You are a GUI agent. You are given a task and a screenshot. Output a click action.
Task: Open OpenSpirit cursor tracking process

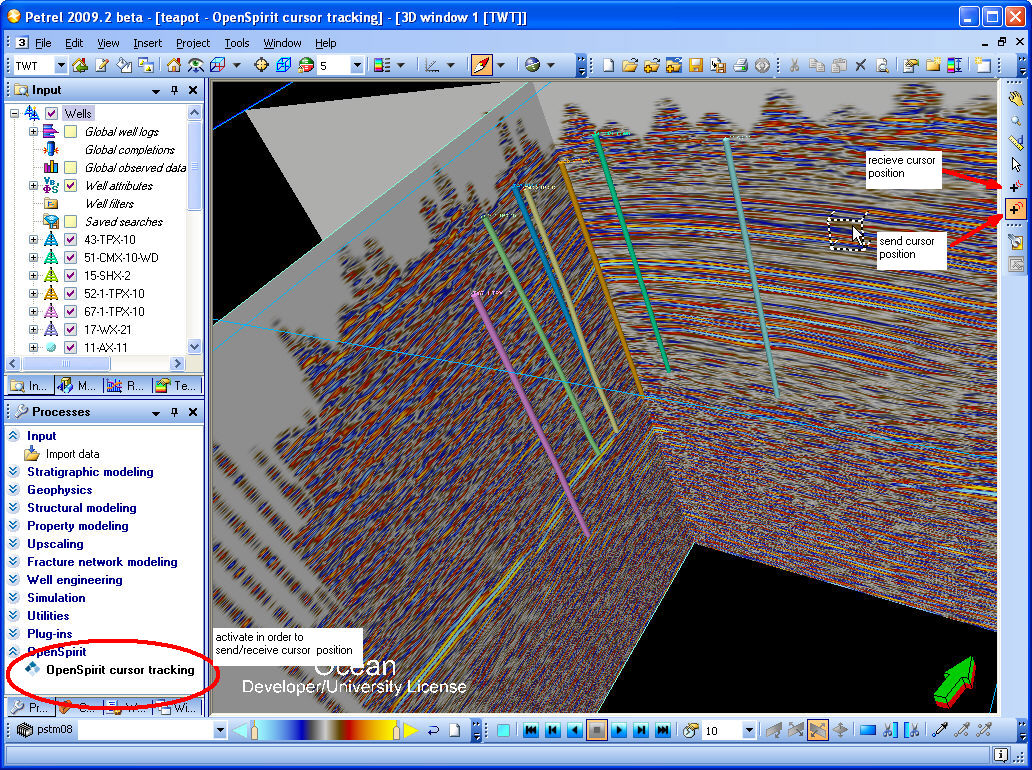point(120,670)
